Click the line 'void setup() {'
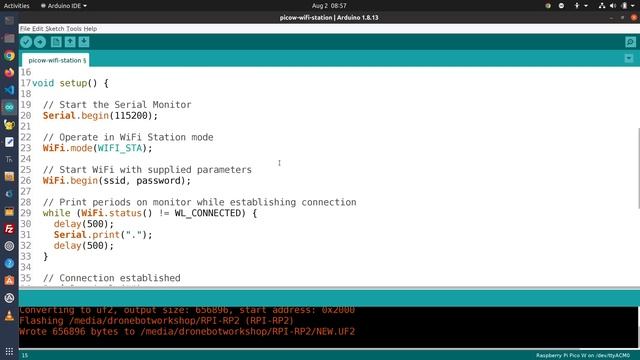Image resolution: width=640 pixels, height=360 pixels. pos(70,83)
